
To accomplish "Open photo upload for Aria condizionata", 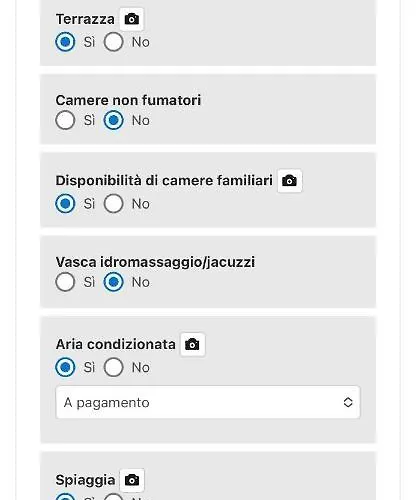I will click(192, 344).
